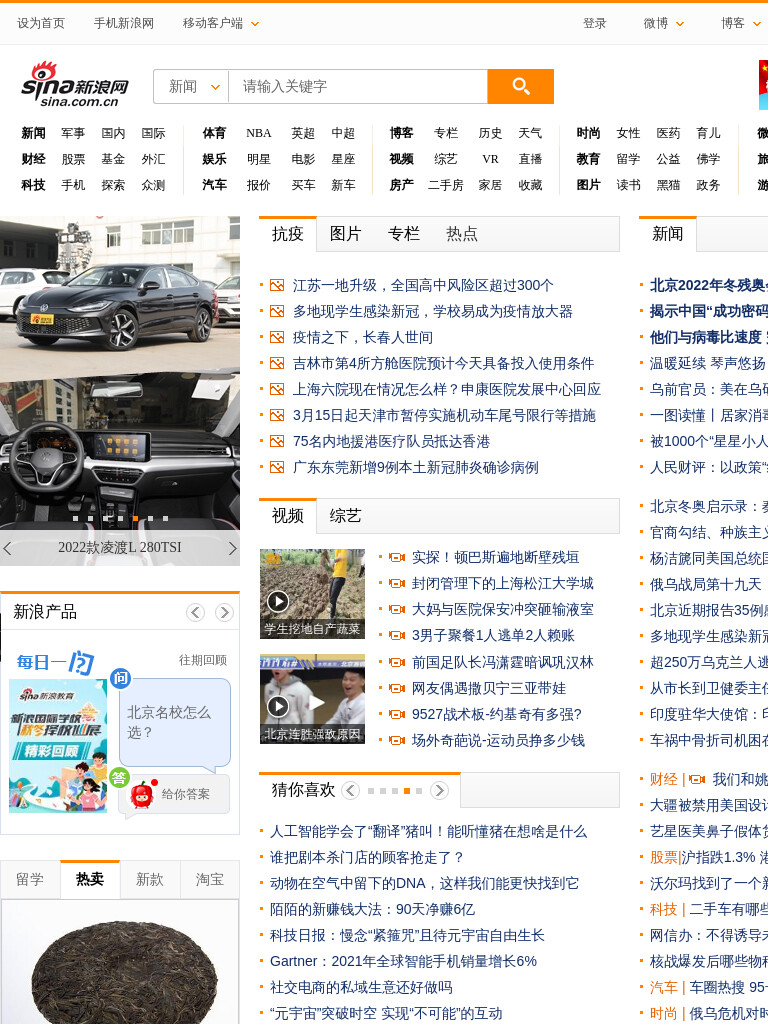Switch to the 热点 tab
Image resolution: width=768 pixels, height=1024 pixels.
point(462,234)
